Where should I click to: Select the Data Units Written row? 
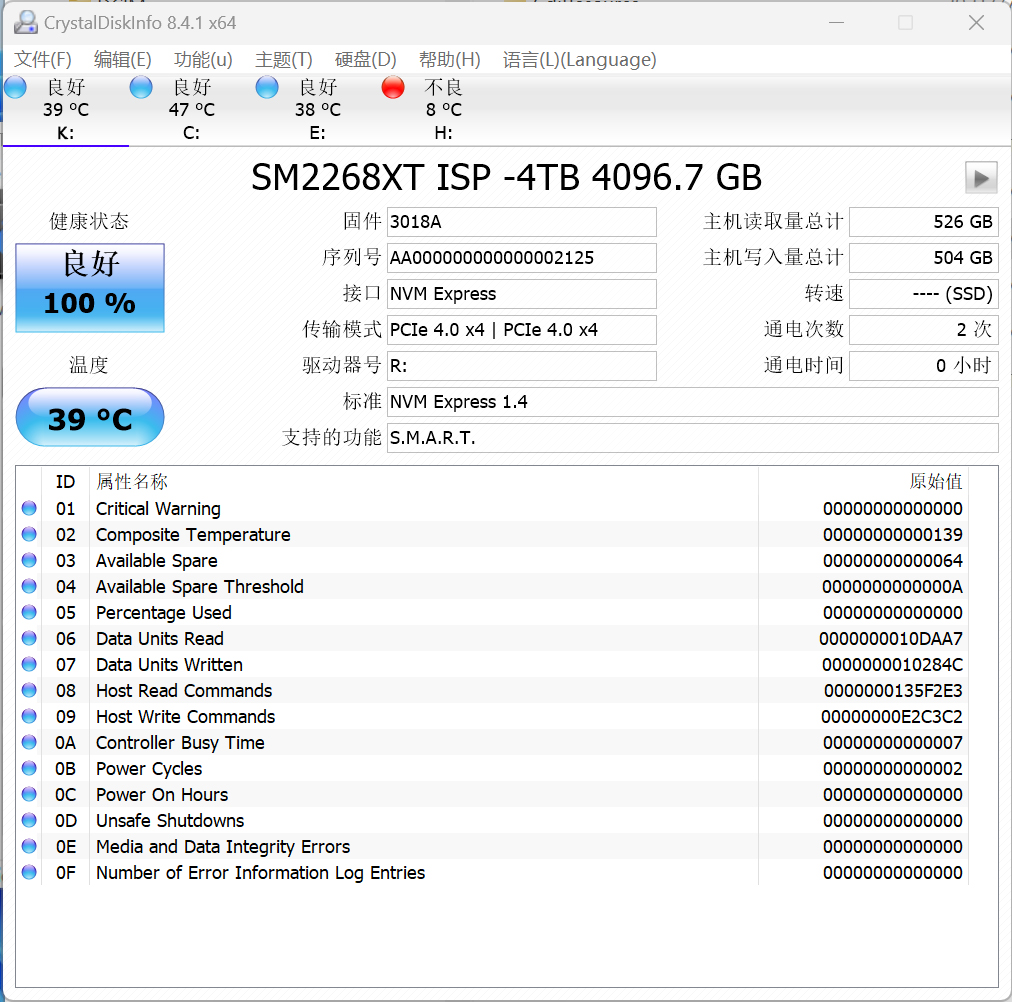tap(169, 665)
